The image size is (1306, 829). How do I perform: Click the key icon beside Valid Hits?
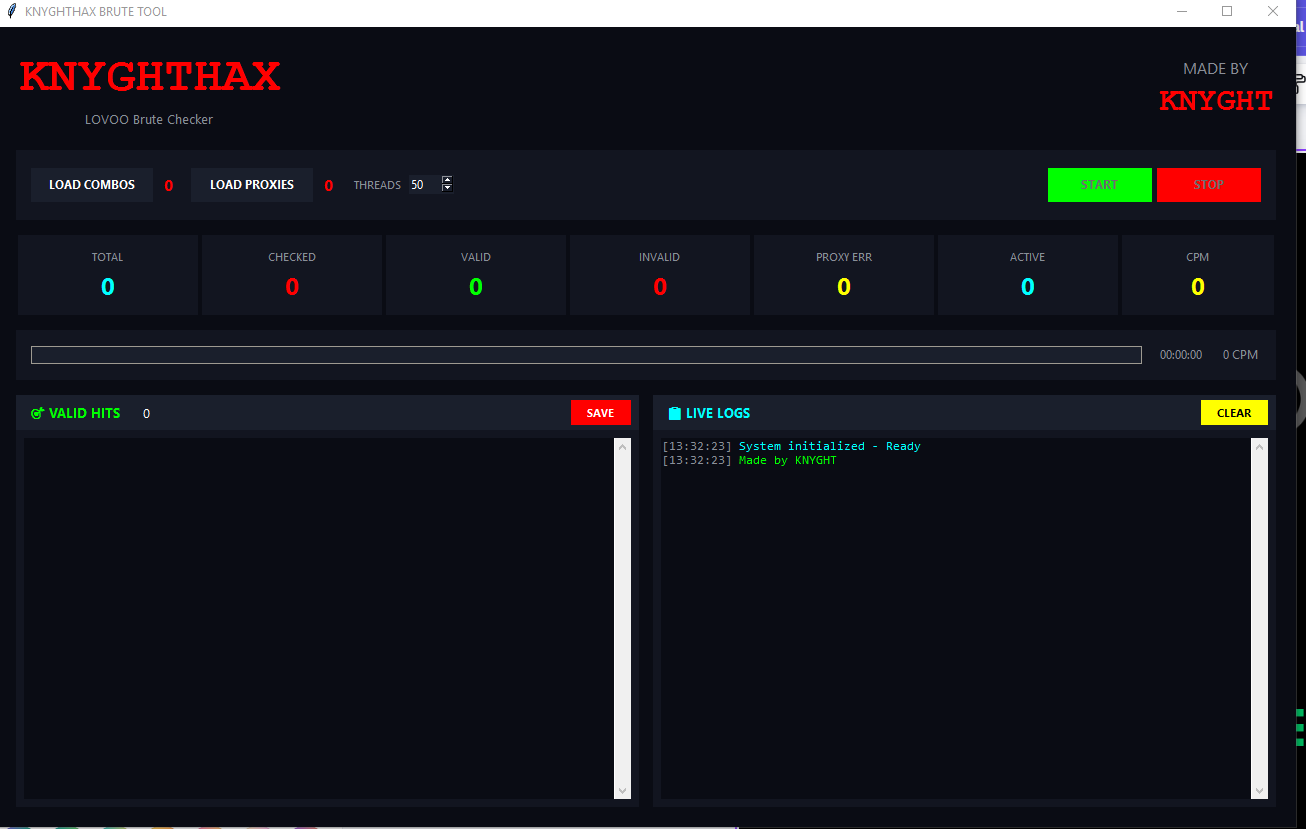[x=38, y=413]
